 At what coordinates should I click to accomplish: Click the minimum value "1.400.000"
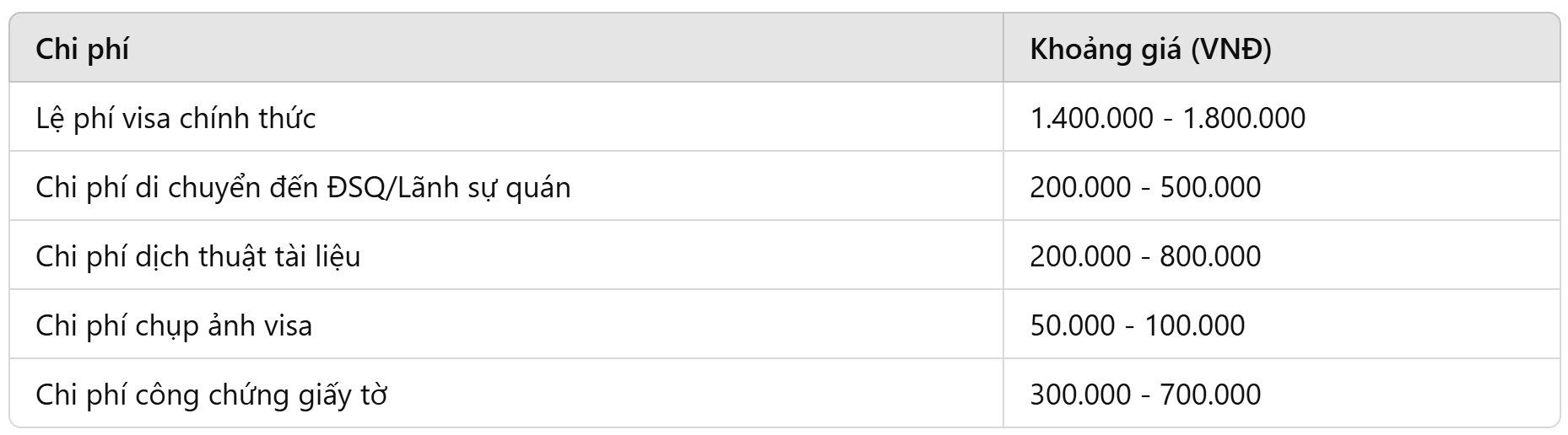pos(1091,118)
